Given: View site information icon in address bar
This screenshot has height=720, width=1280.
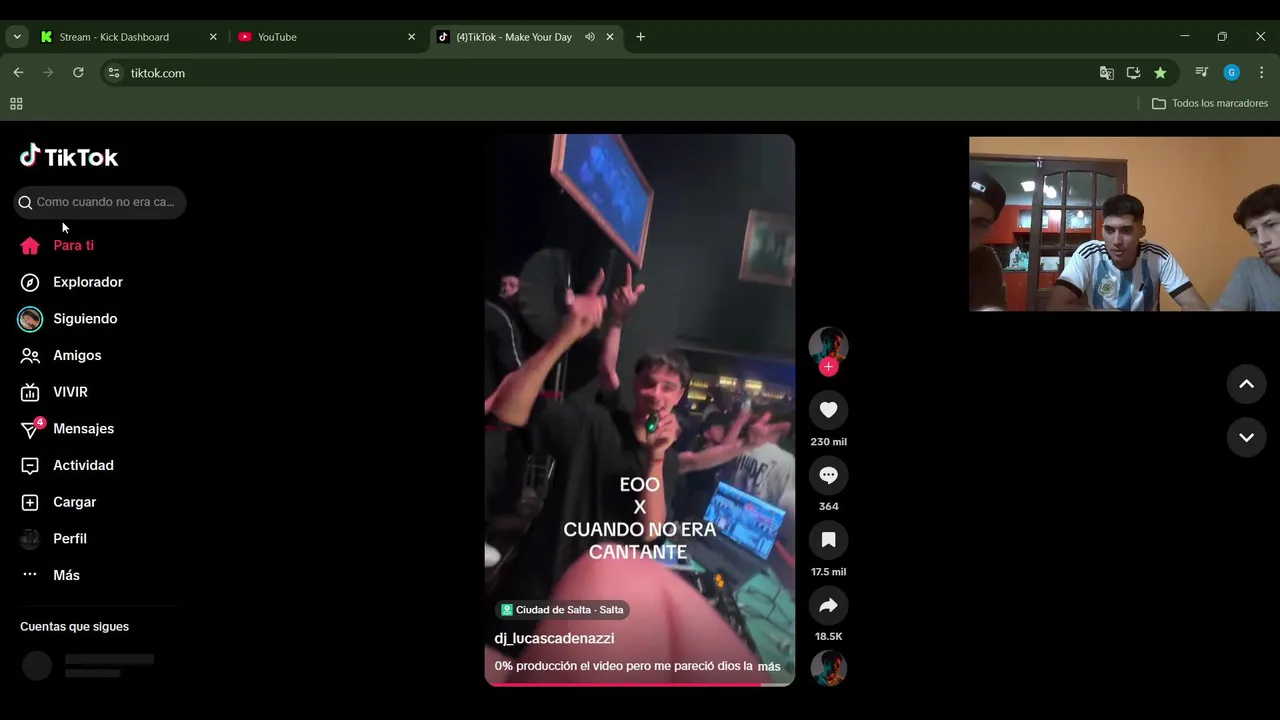Looking at the screenshot, I should pyautogui.click(x=114, y=73).
